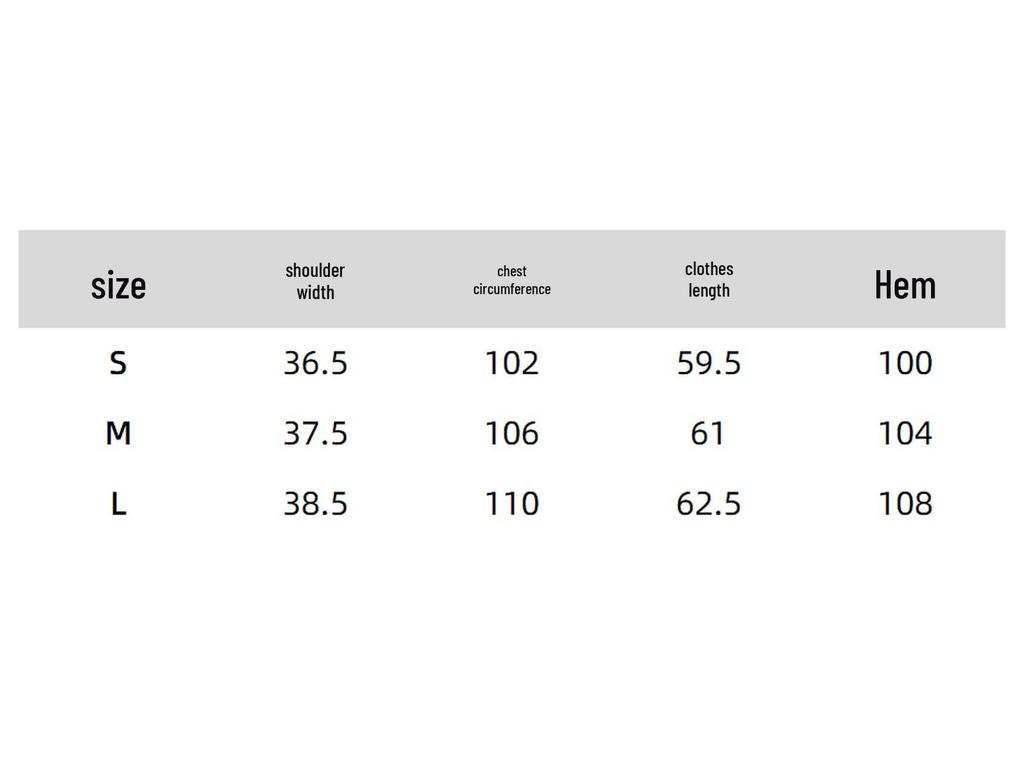Image resolution: width=1024 pixels, height=768 pixels.
Task: Click hem value 108
Action: pyautogui.click(x=905, y=504)
